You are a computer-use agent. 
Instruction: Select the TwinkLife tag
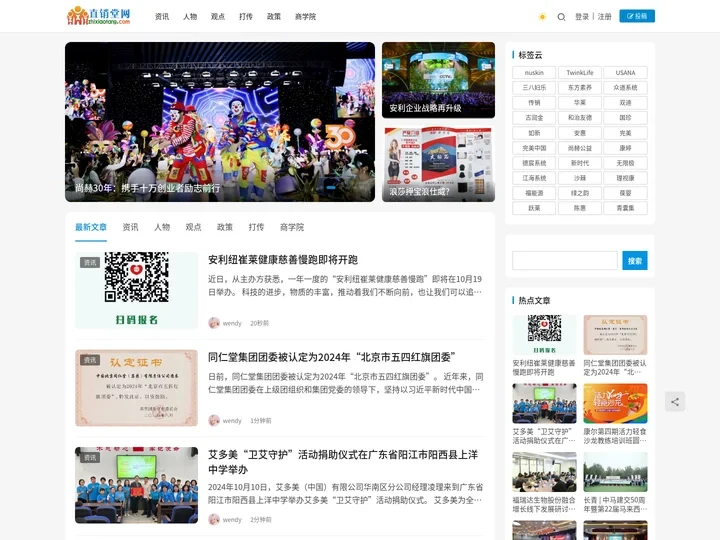coord(579,73)
